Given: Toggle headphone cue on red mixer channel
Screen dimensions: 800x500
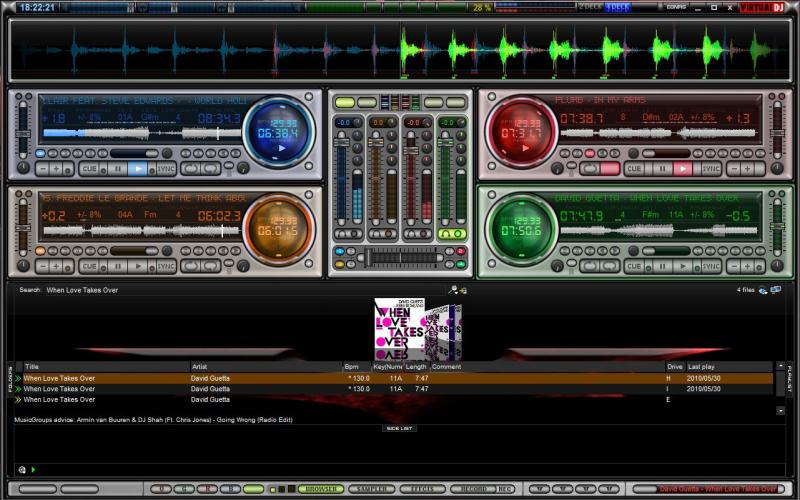Looking at the screenshot, I should (x=417, y=234).
